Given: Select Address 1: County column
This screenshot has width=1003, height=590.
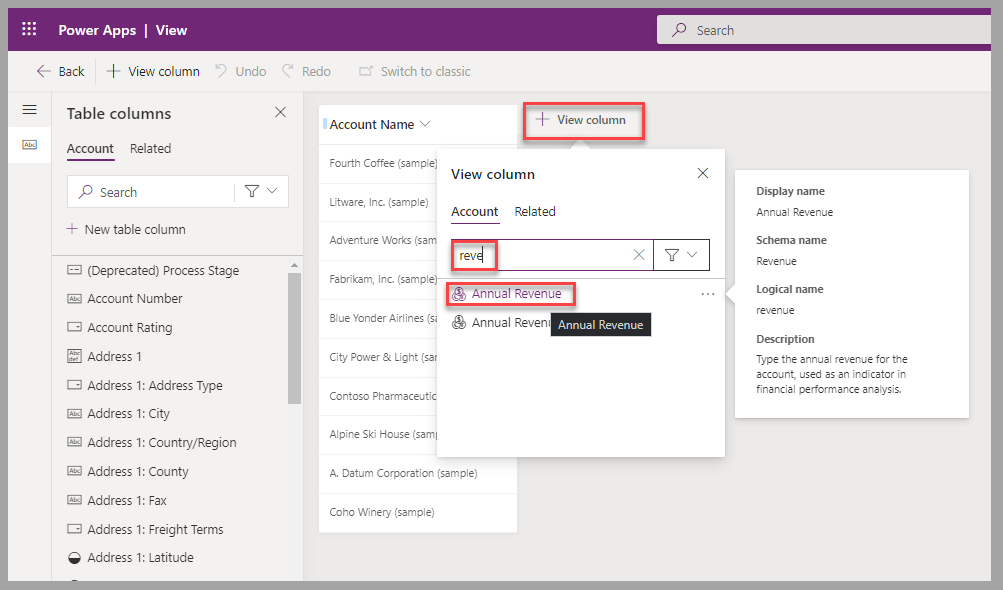Looking at the screenshot, I should 129,471.
